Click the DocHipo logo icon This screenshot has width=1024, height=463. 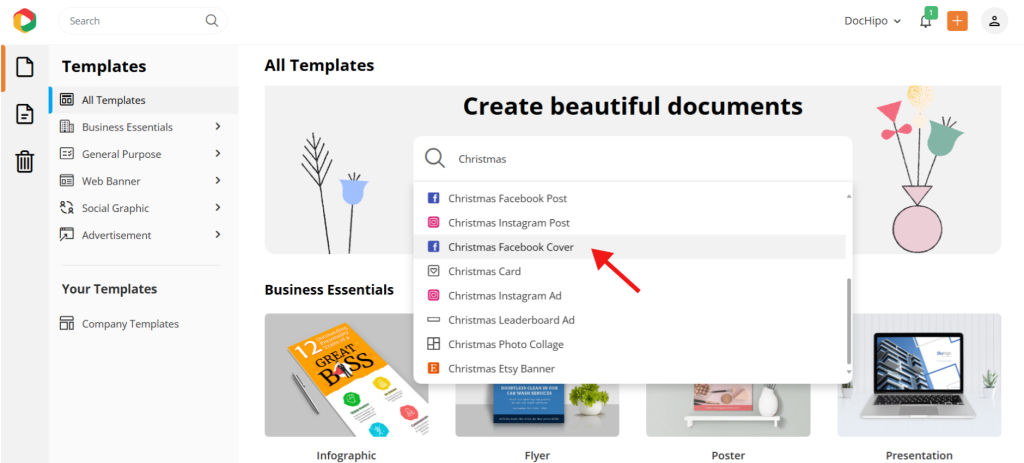(x=25, y=20)
